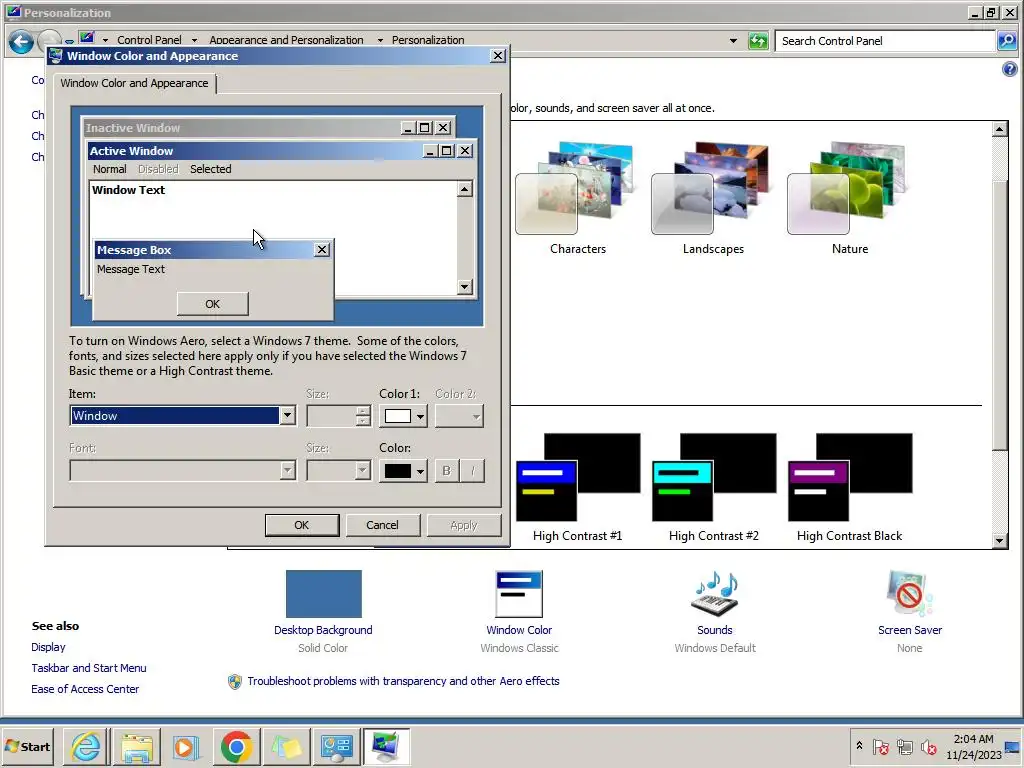The height and width of the screenshot is (768, 1024).
Task: Open the Screen Saver icon
Action: [x=909, y=594]
